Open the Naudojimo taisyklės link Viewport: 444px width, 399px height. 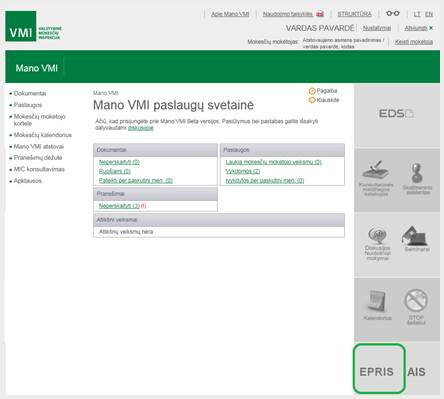pyautogui.click(x=288, y=14)
